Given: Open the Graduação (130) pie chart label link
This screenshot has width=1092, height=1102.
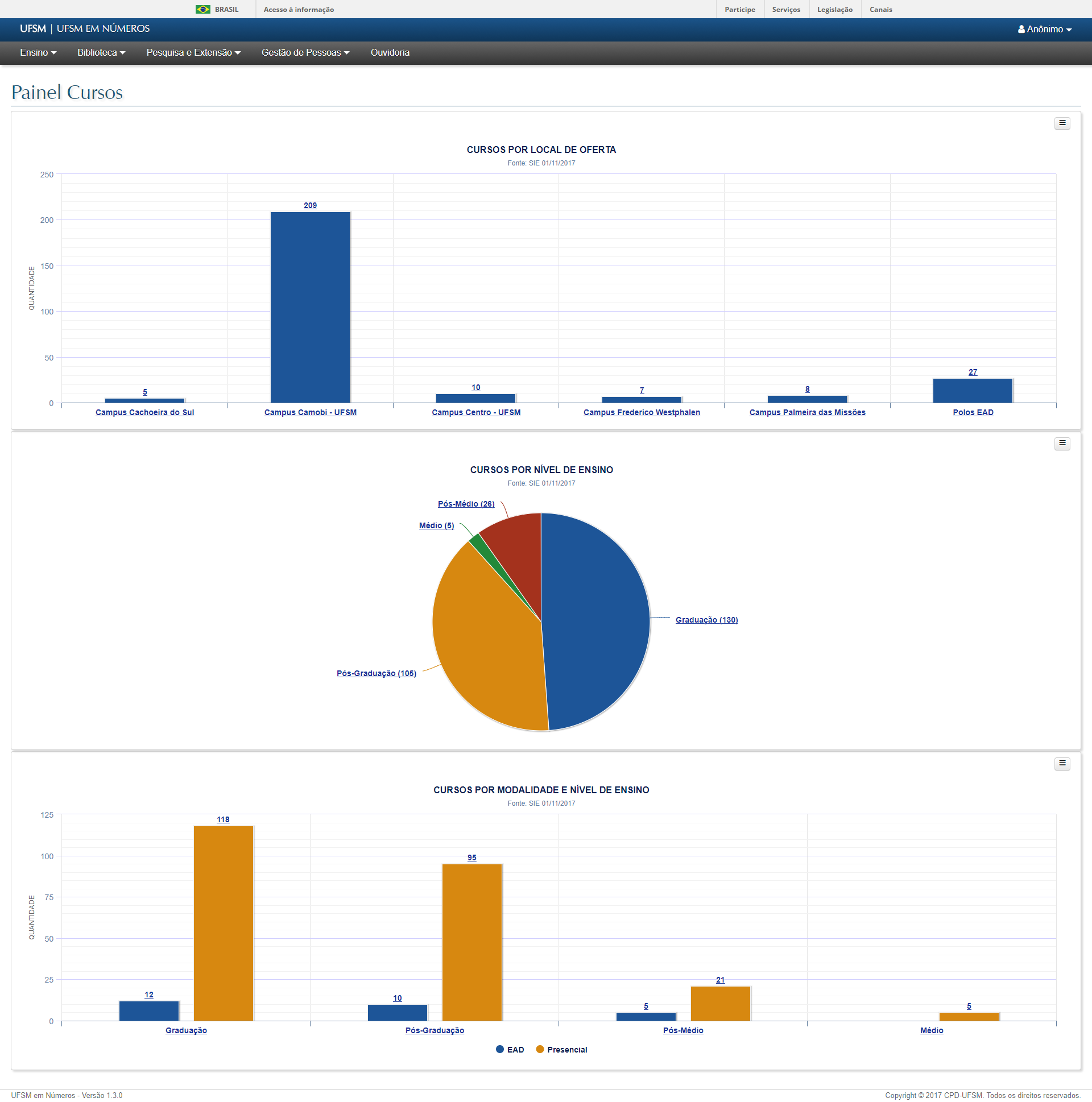Looking at the screenshot, I should 706,620.
